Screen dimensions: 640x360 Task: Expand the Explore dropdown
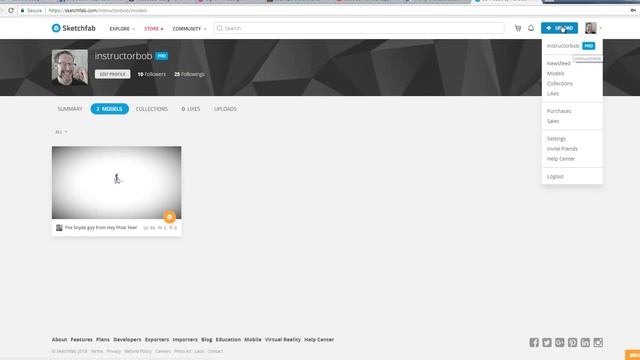point(122,29)
